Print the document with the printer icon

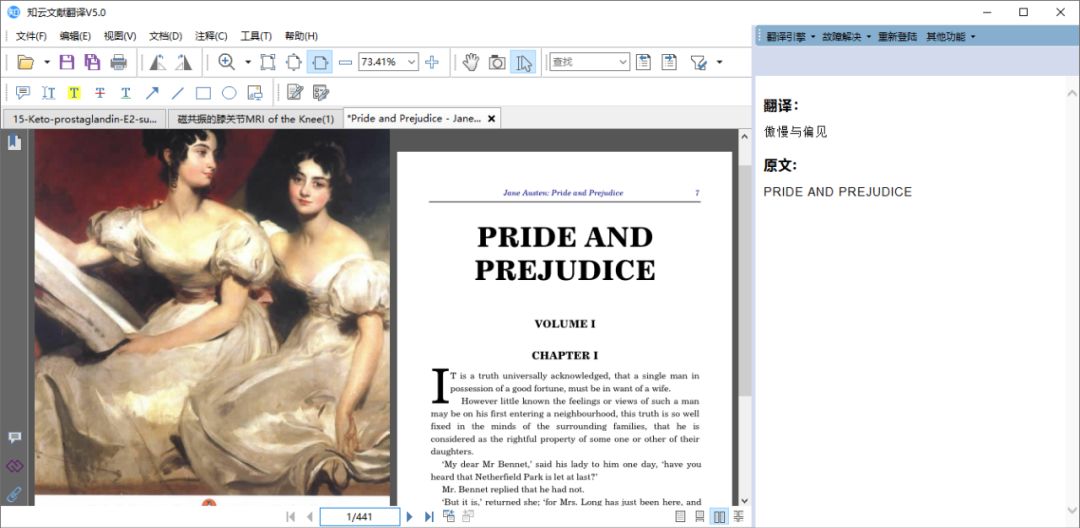(x=118, y=63)
